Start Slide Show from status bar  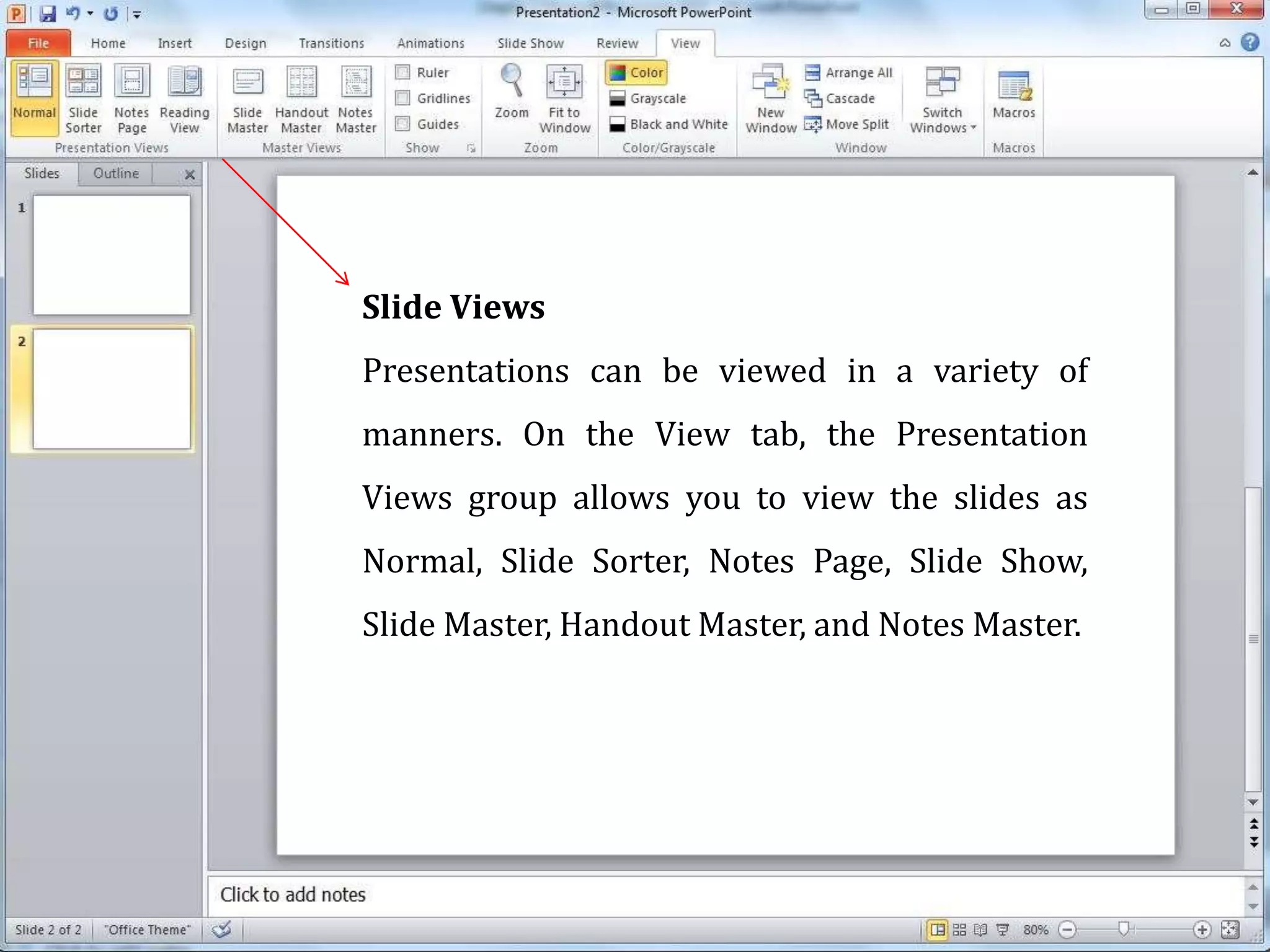tap(1002, 930)
